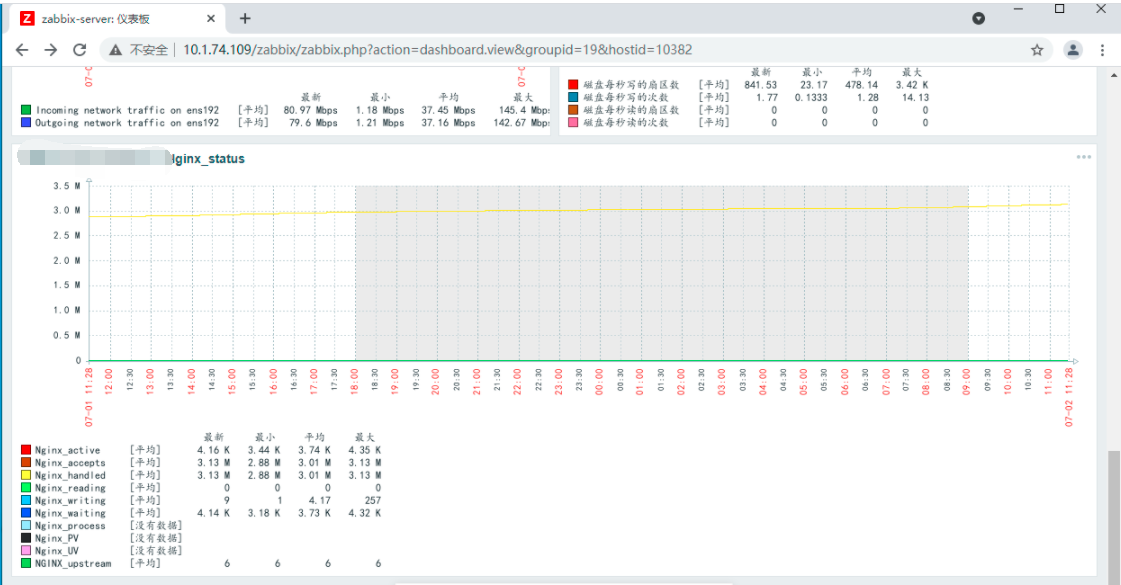The width and height of the screenshot is (1121, 585).
Task: Click the browser forward arrow
Action: click(51, 49)
